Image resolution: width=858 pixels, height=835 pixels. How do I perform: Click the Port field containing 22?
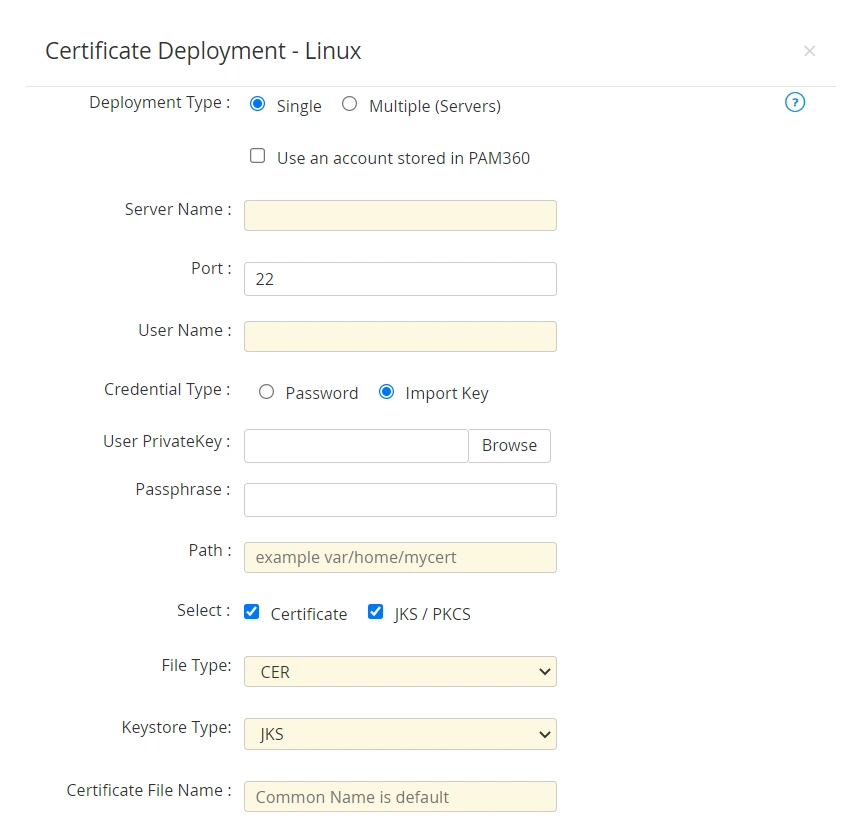[400, 279]
